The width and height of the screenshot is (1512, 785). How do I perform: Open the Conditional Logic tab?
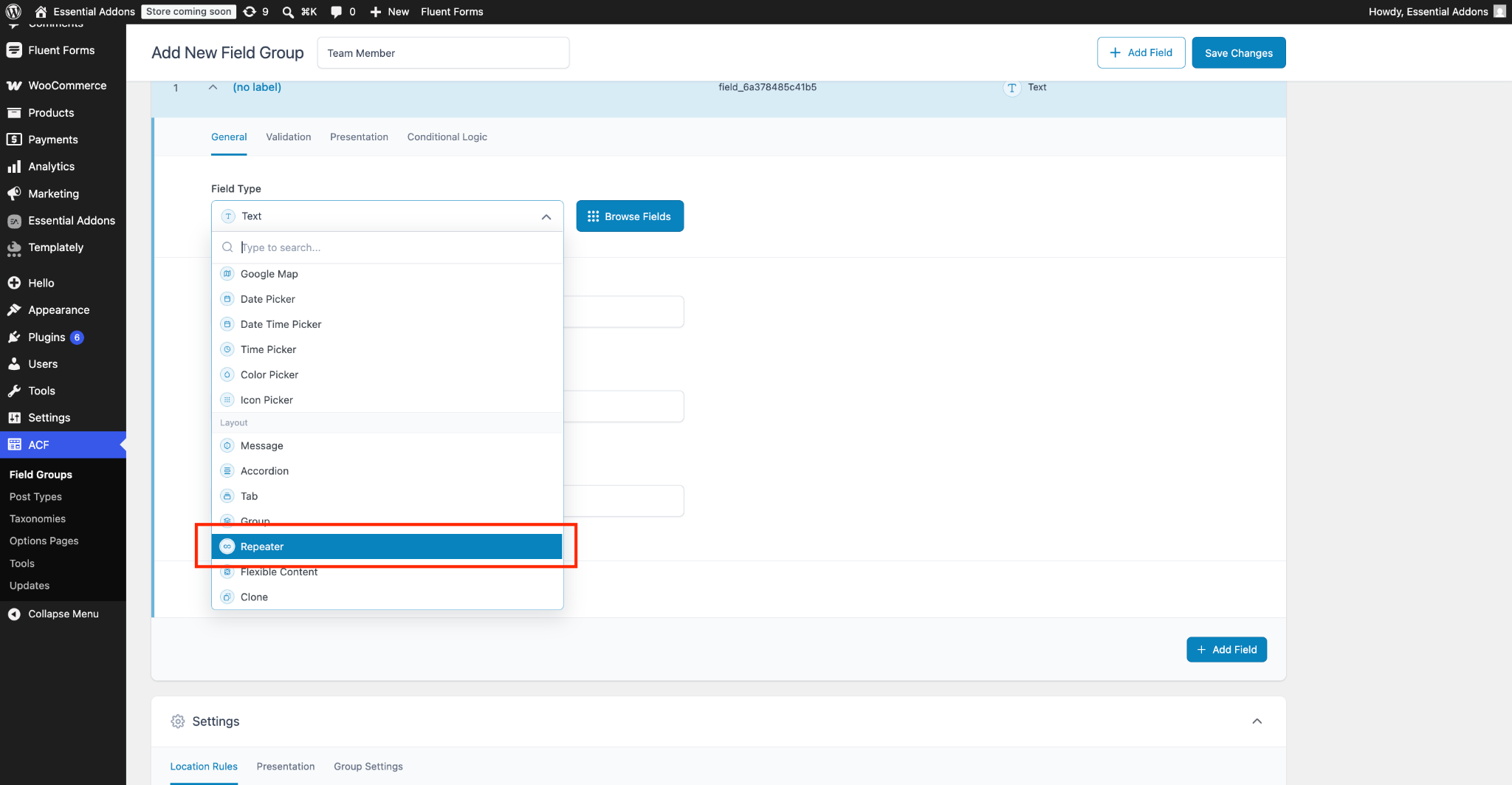click(447, 137)
